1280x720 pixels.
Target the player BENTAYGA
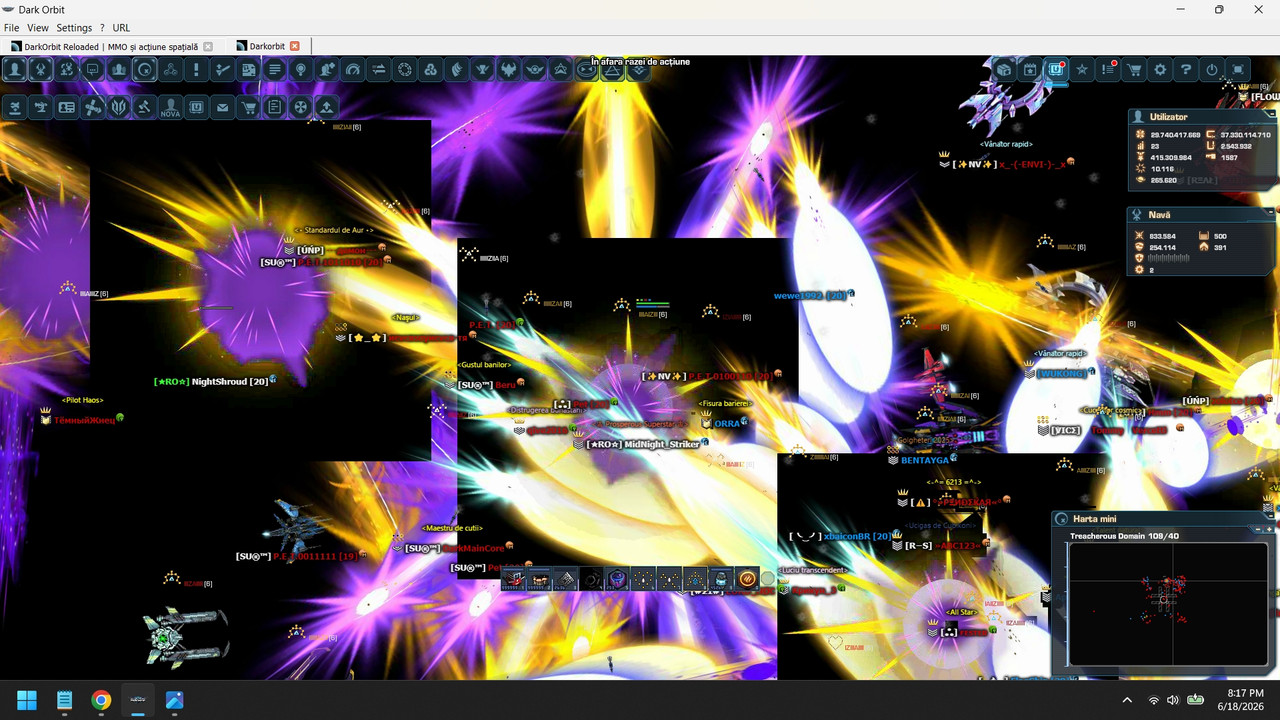pos(925,460)
